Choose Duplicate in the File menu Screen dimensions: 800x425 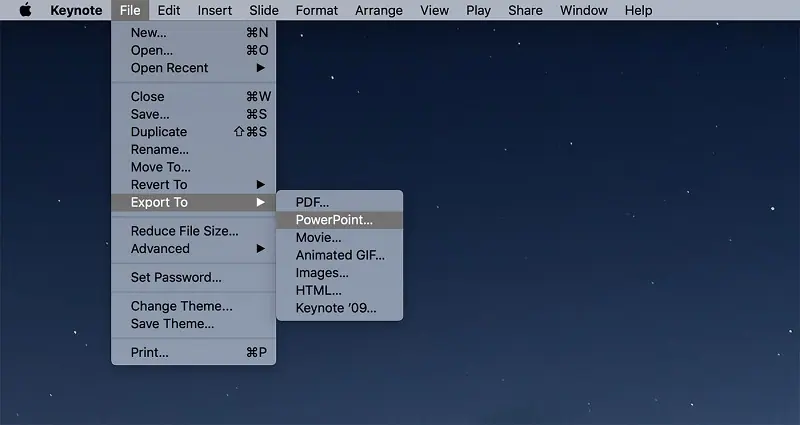tap(193, 132)
